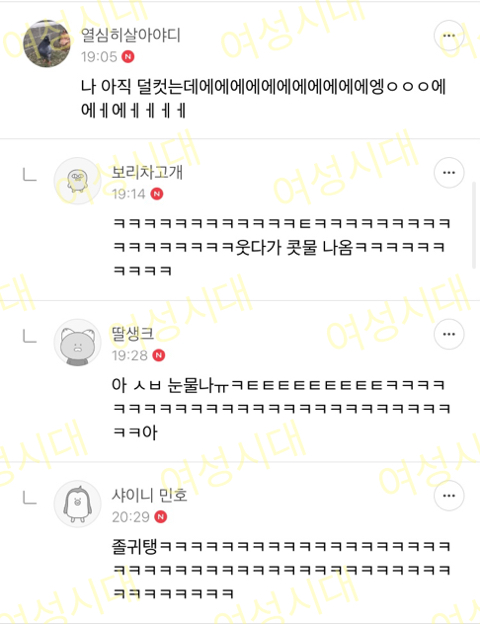Visit the 샤이니 민호 username profile
The height and width of the screenshot is (624, 480).
(x=150, y=495)
